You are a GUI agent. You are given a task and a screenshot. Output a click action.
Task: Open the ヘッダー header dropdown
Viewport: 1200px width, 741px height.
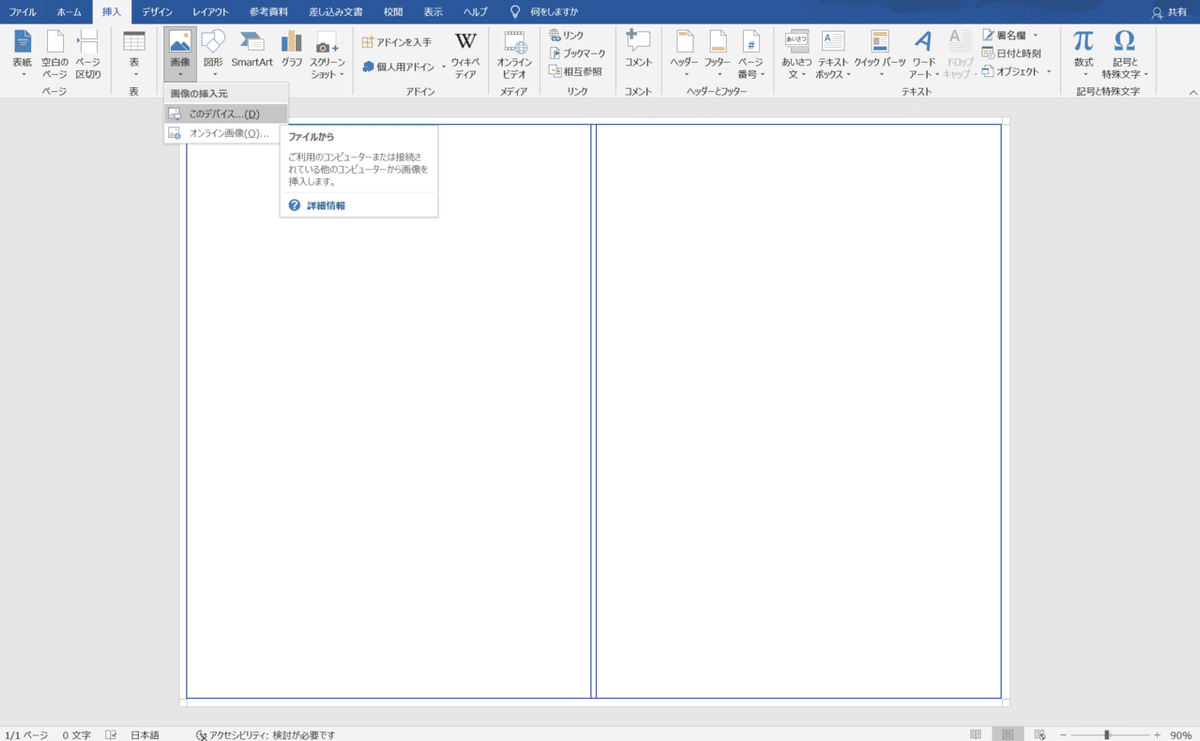click(x=685, y=55)
